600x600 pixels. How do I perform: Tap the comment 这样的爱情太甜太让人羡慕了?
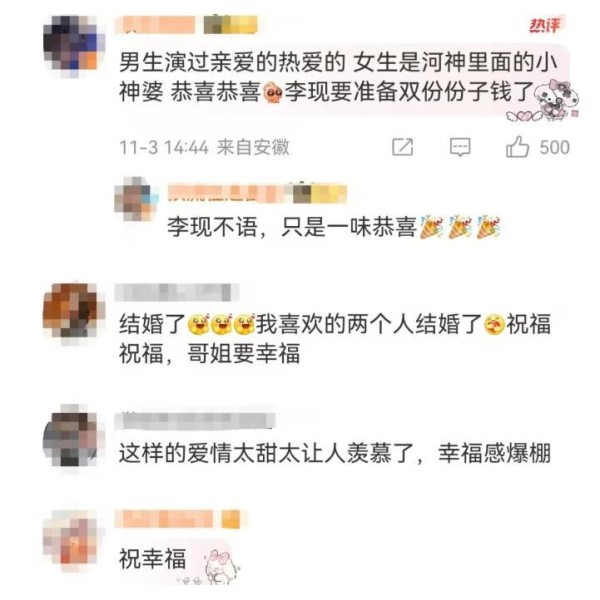coord(335,453)
